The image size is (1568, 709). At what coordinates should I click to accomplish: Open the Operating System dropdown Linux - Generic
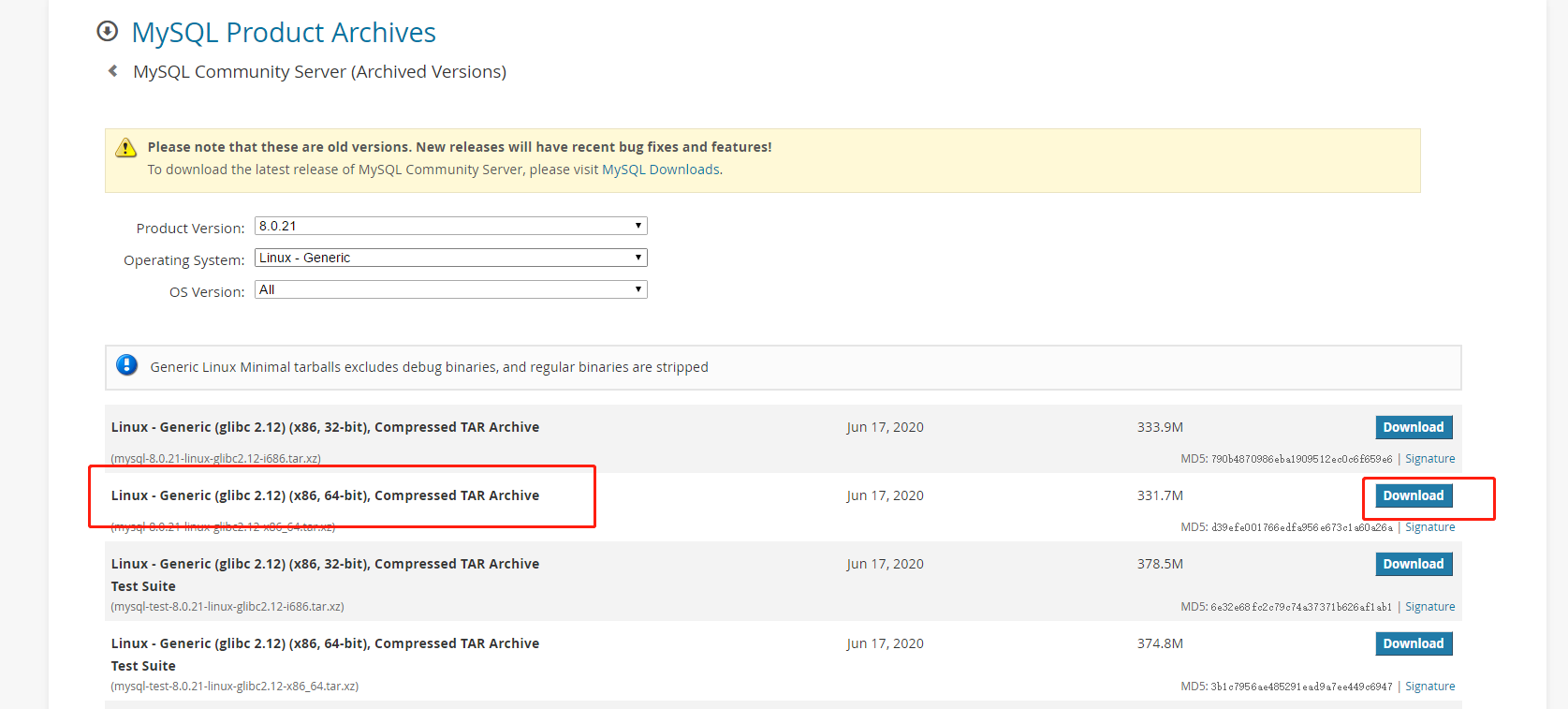pos(451,258)
